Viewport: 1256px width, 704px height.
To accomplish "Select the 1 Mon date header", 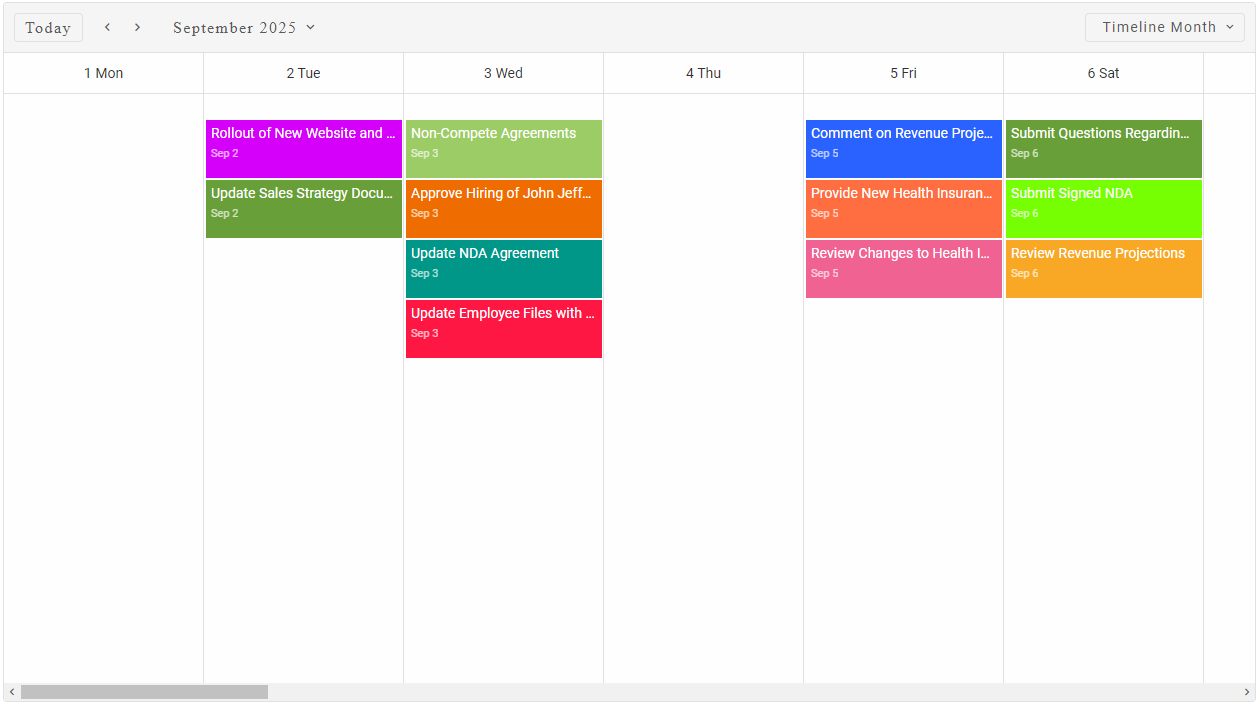I will (104, 73).
